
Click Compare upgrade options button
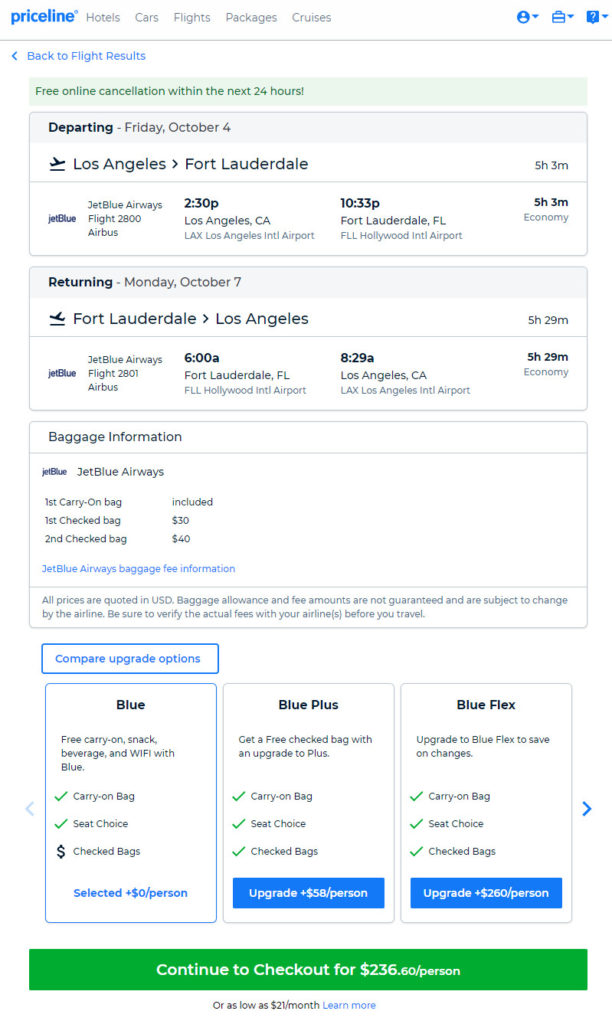pos(130,658)
